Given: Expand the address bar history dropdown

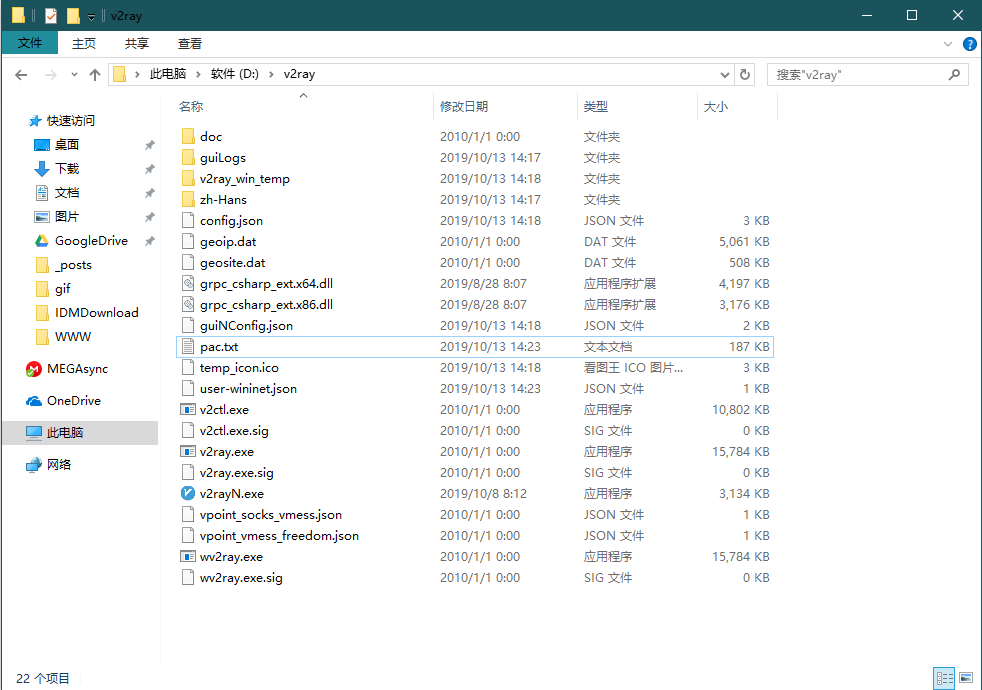Looking at the screenshot, I should (725, 75).
